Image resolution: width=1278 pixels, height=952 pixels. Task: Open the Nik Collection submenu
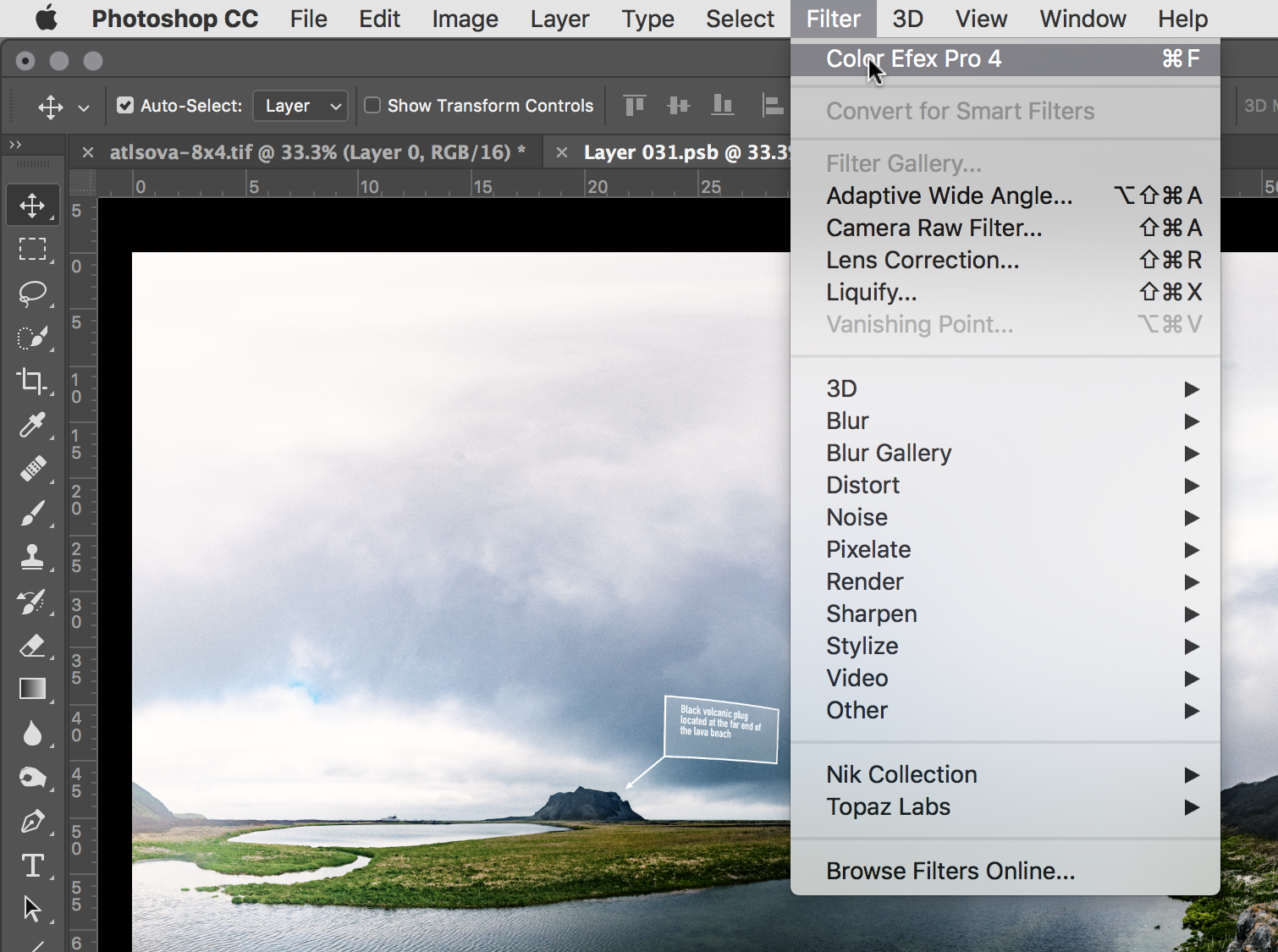point(1005,774)
